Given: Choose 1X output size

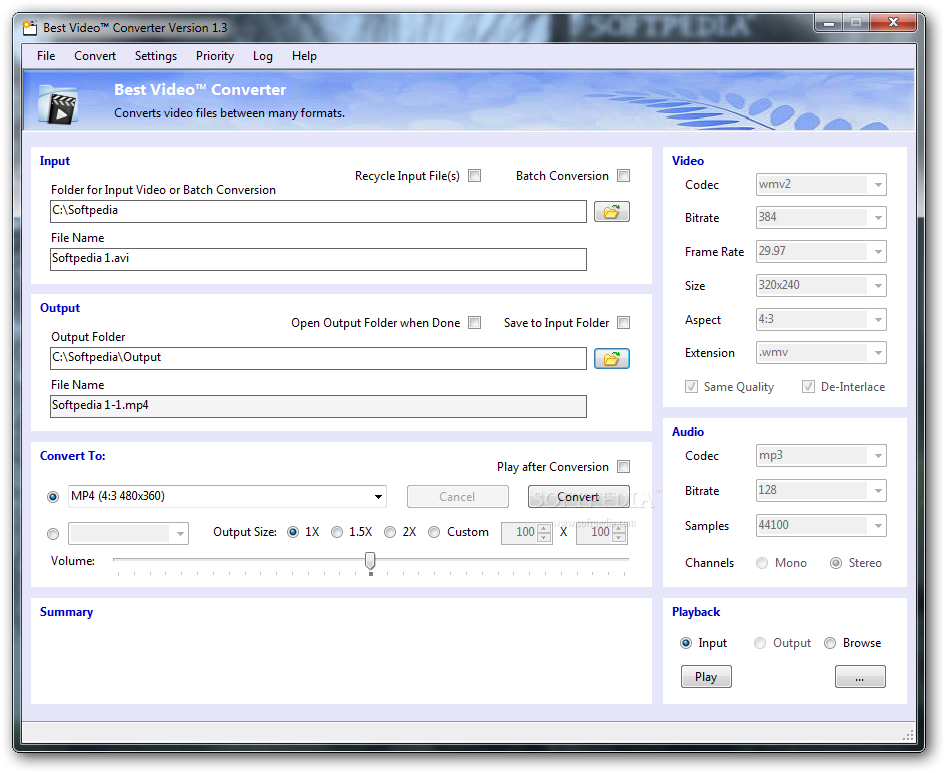Looking at the screenshot, I should coord(293,532).
